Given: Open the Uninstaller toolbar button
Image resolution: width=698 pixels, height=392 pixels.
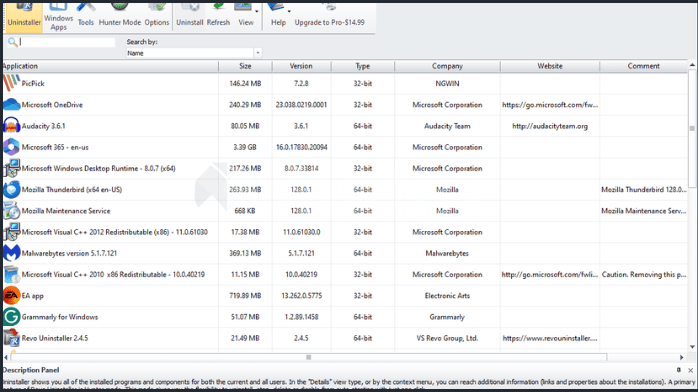Looking at the screenshot, I should pos(24,17).
